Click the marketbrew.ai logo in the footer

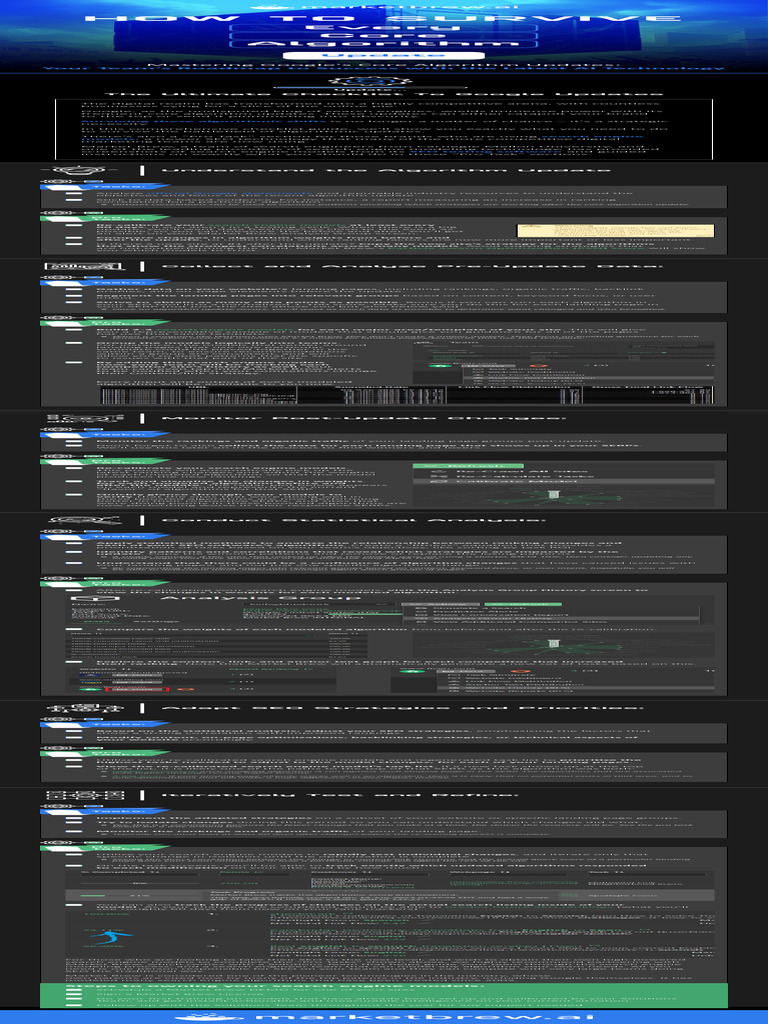pos(384,1017)
